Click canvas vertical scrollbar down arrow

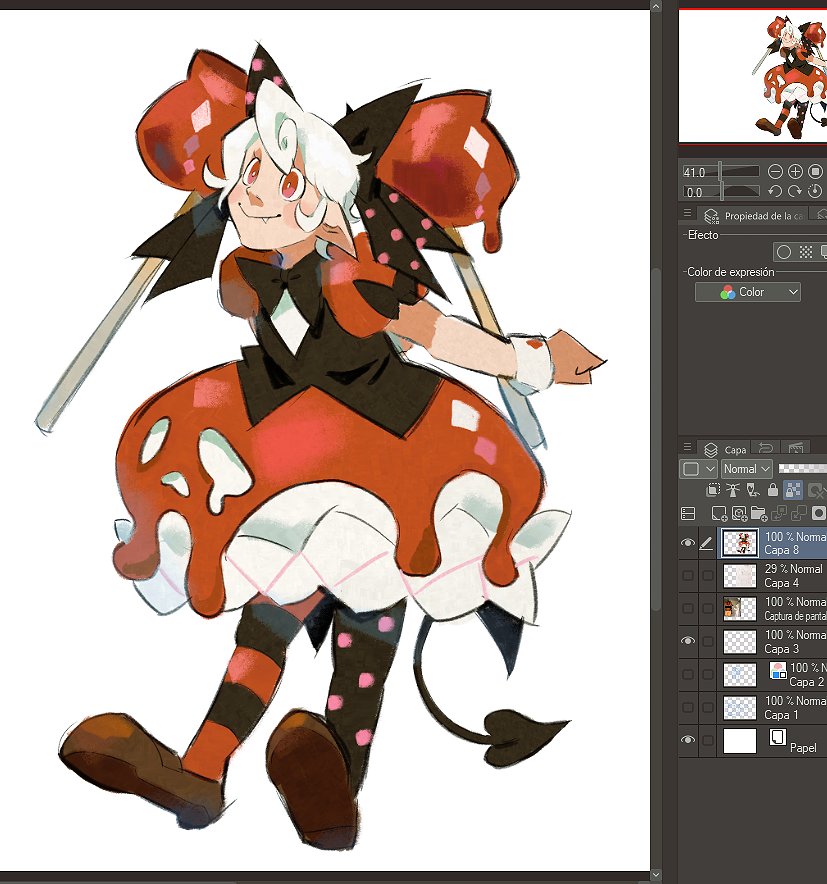click(x=655, y=874)
